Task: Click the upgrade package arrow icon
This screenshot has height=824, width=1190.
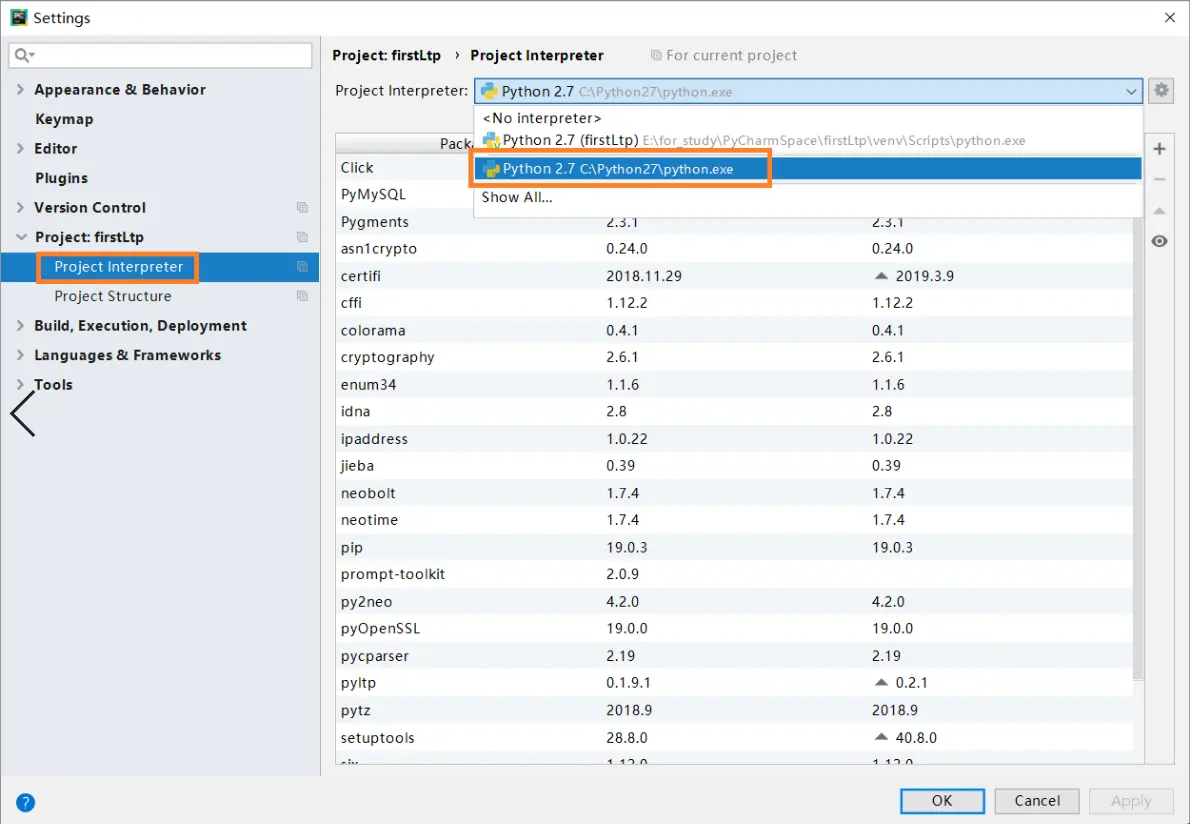Action: [x=1159, y=211]
